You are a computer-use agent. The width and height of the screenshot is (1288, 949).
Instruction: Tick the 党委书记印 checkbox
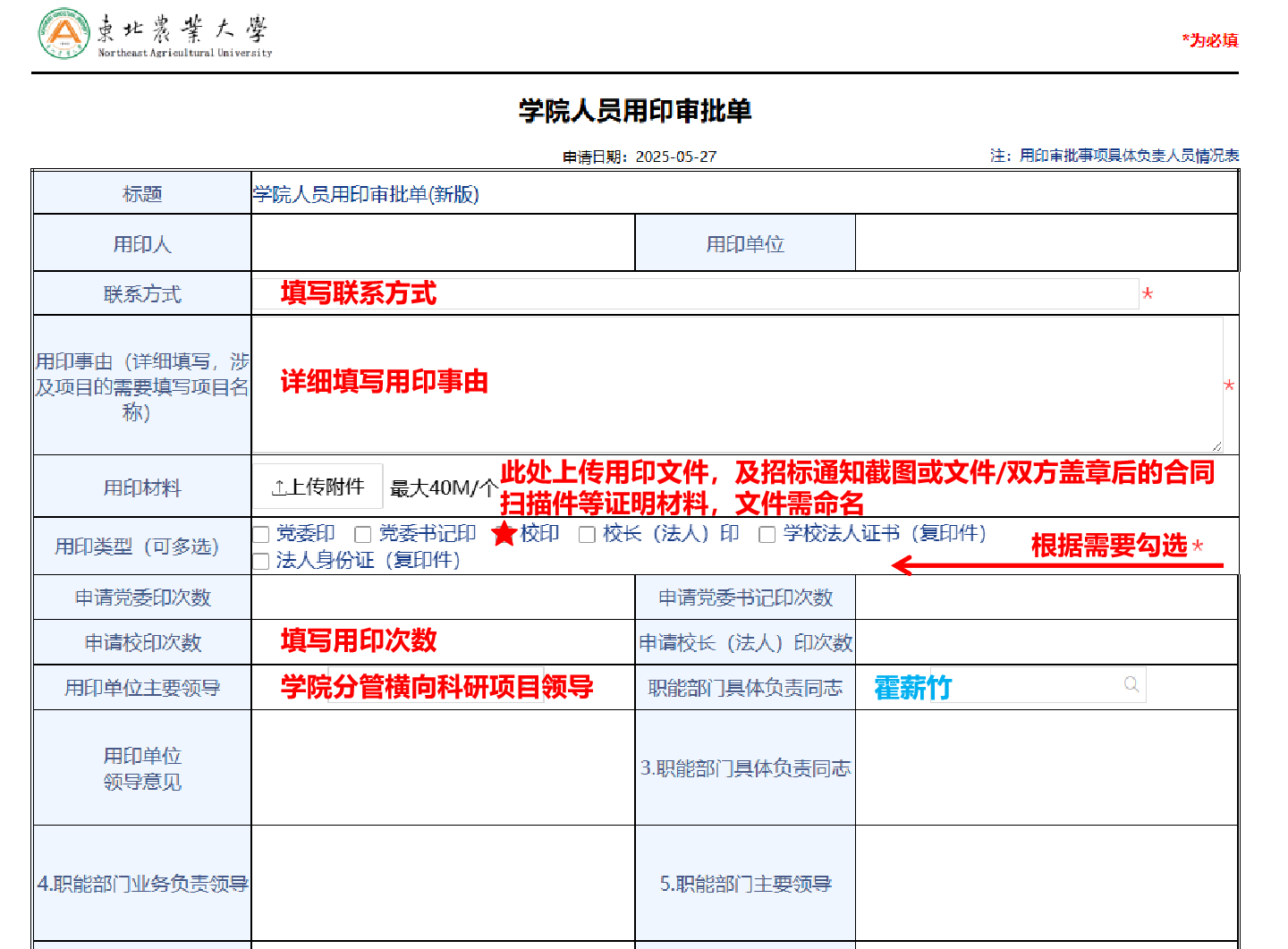[363, 535]
